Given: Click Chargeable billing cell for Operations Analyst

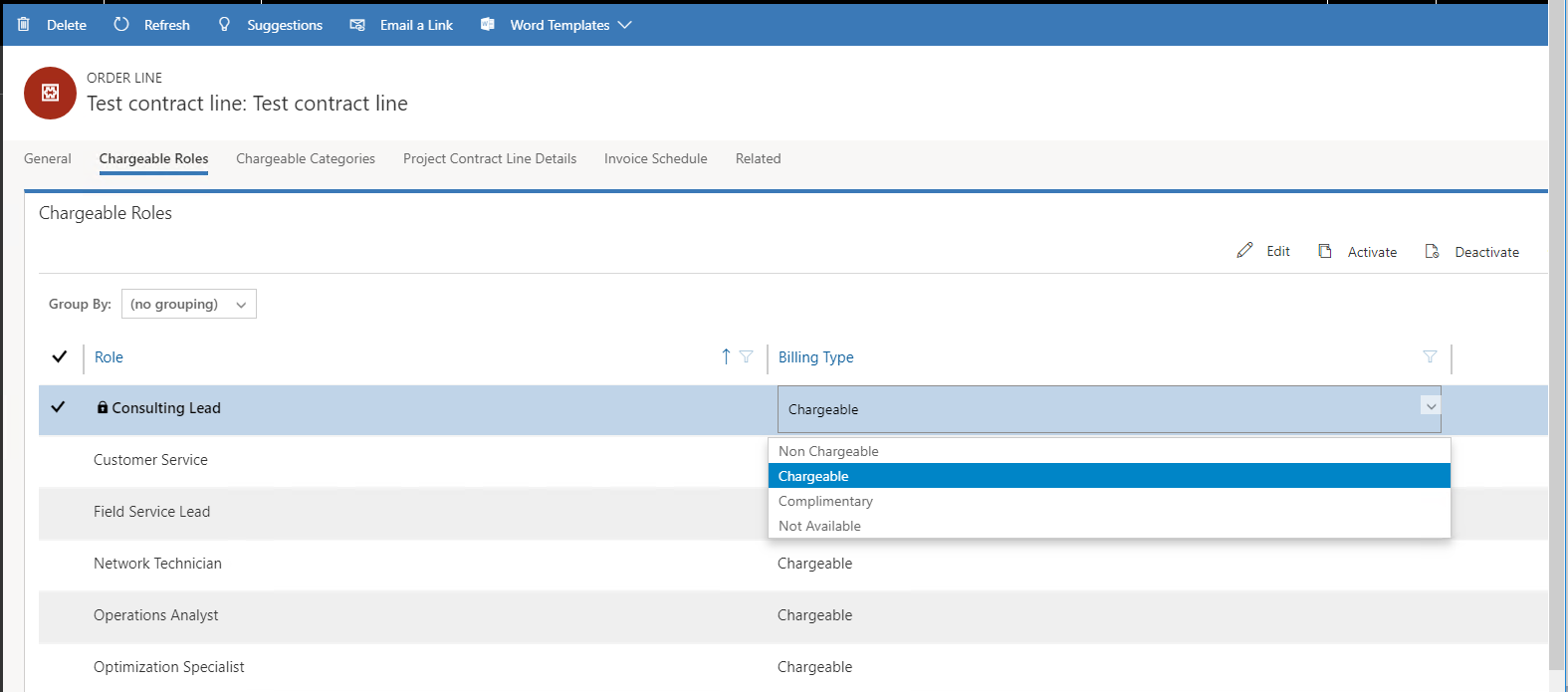Looking at the screenshot, I should [x=814, y=615].
